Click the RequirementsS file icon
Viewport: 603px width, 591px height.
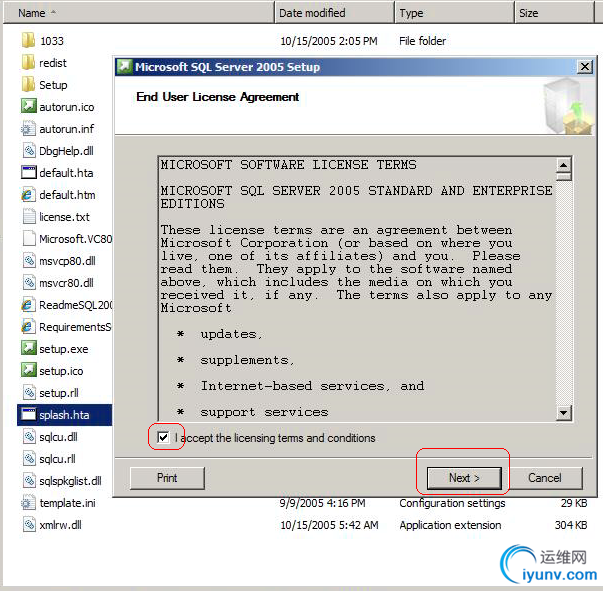pyautogui.click(x=28, y=327)
